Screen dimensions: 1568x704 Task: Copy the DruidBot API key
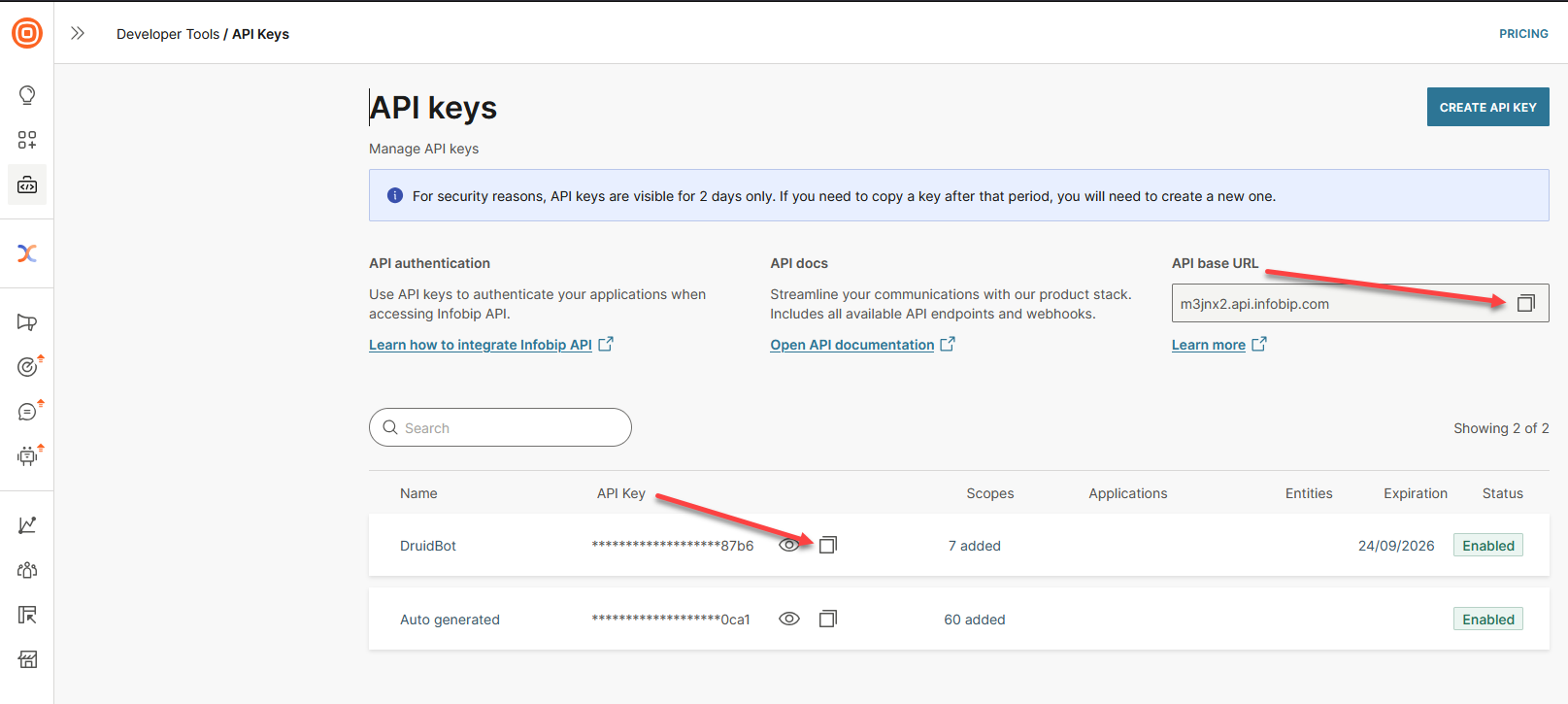point(827,546)
